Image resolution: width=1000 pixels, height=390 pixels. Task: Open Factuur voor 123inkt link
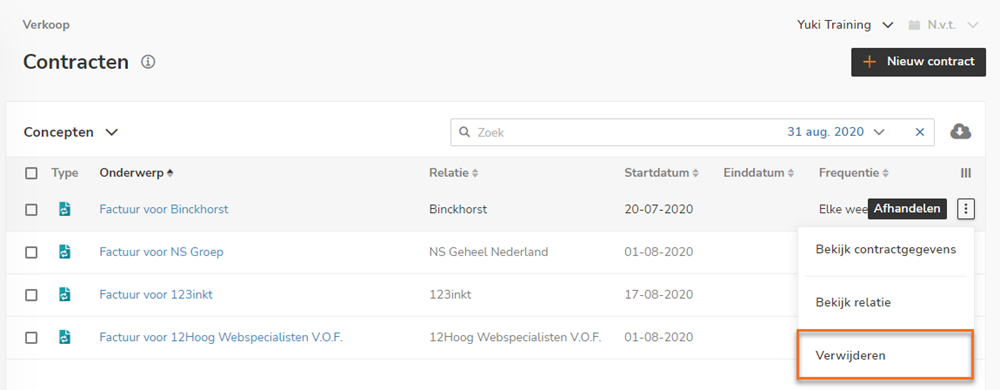(x=156, y=294)
